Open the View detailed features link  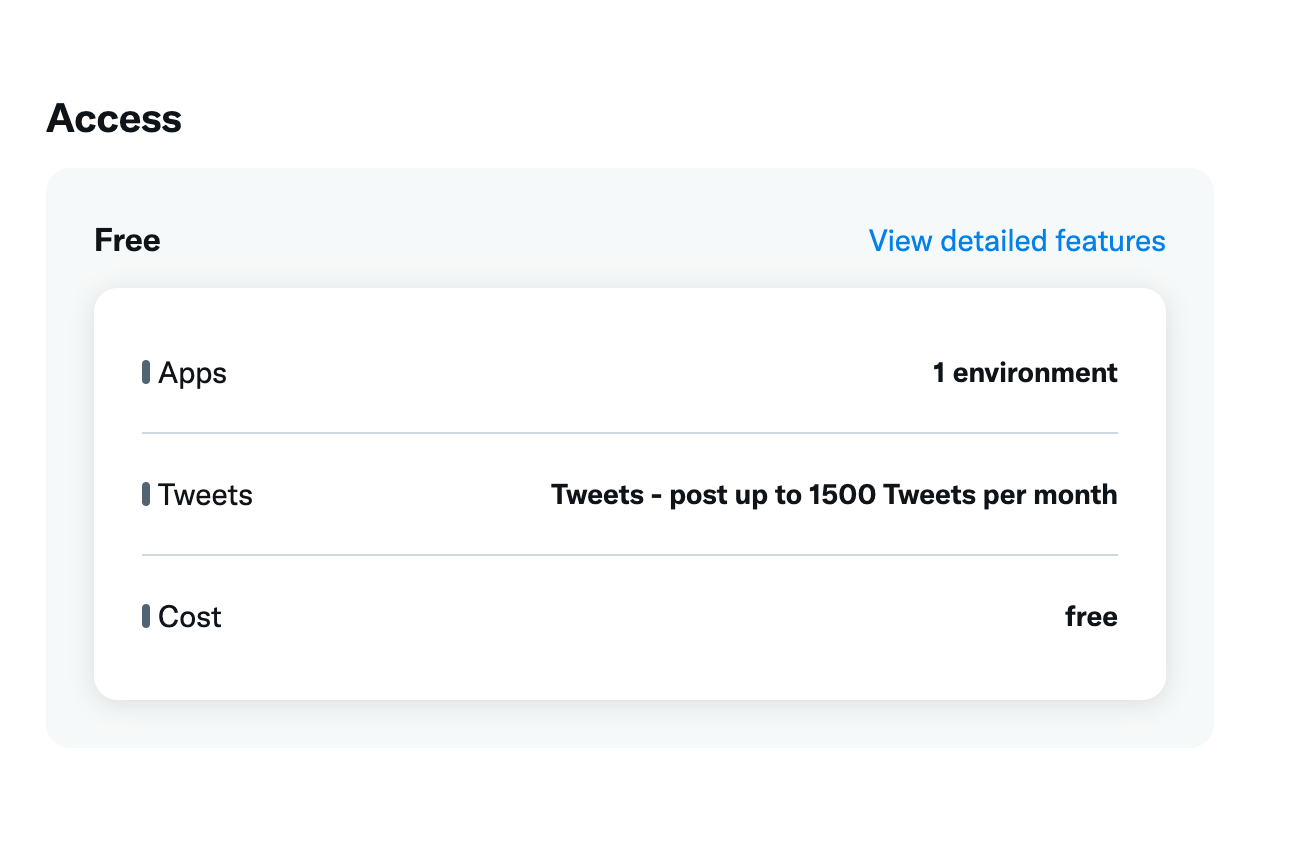pyautogui.click(x=1016, y=241)
